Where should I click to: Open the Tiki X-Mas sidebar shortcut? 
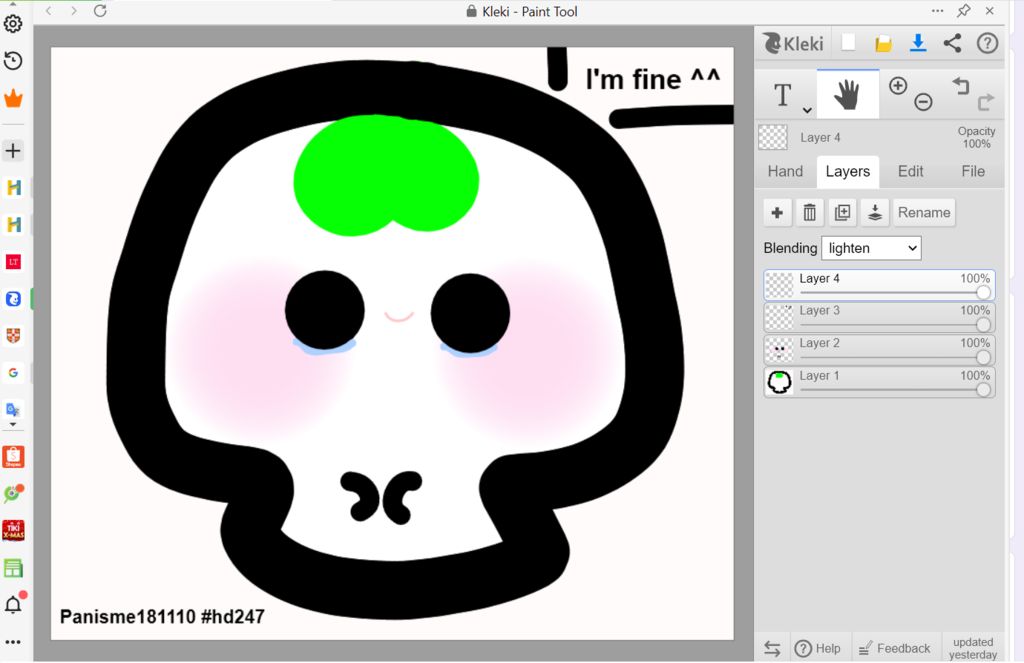pos(13,530)
